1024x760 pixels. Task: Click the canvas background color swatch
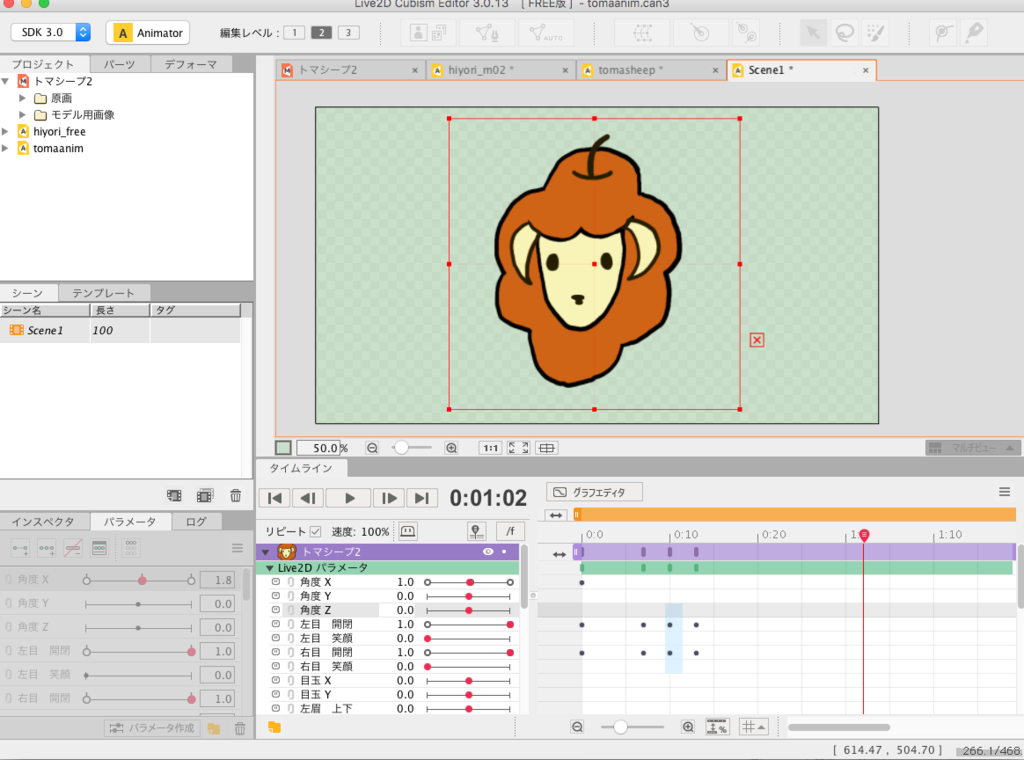point(283,448)
